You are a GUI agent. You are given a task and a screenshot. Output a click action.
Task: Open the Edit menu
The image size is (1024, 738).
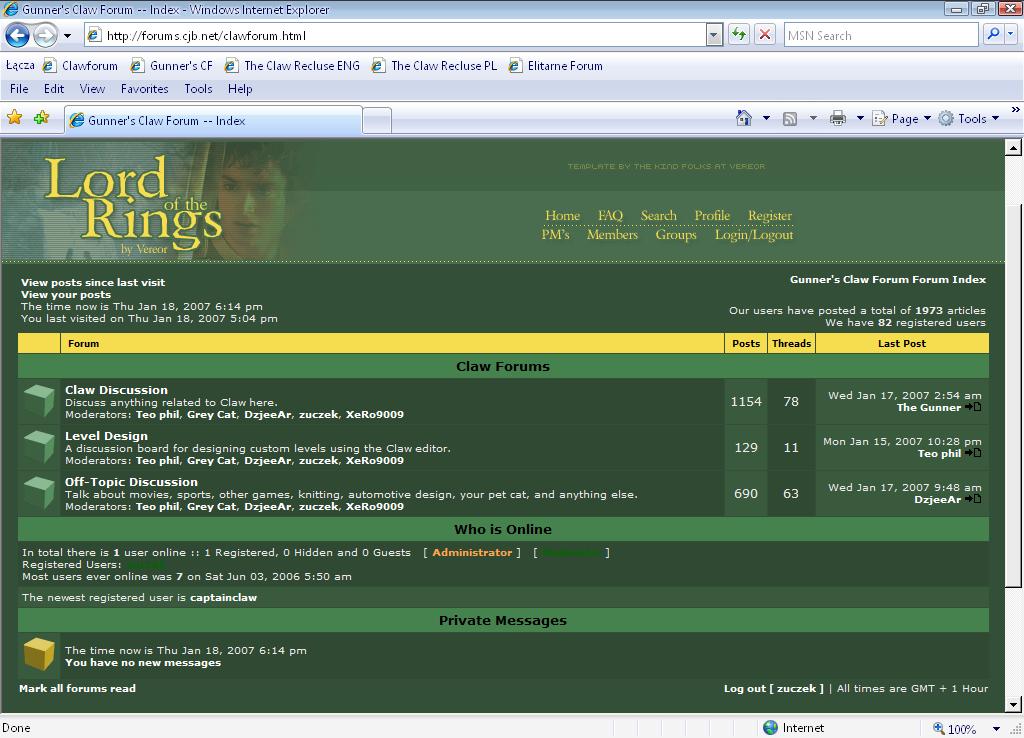pos(54,89)
